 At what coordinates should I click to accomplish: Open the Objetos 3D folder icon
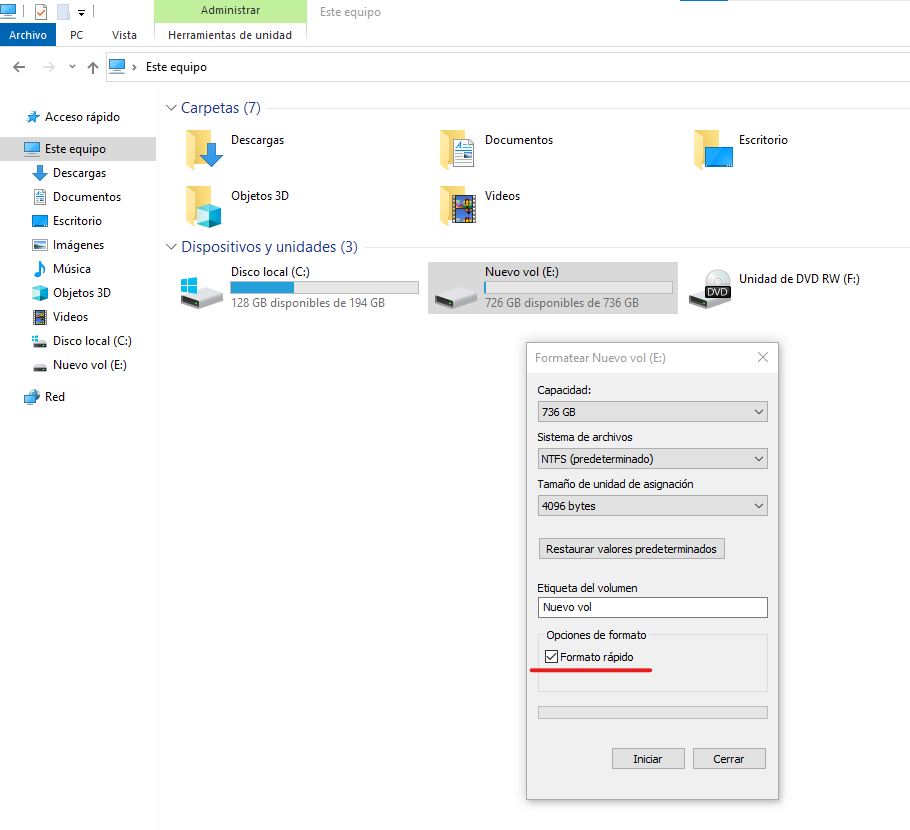(204, 206)
